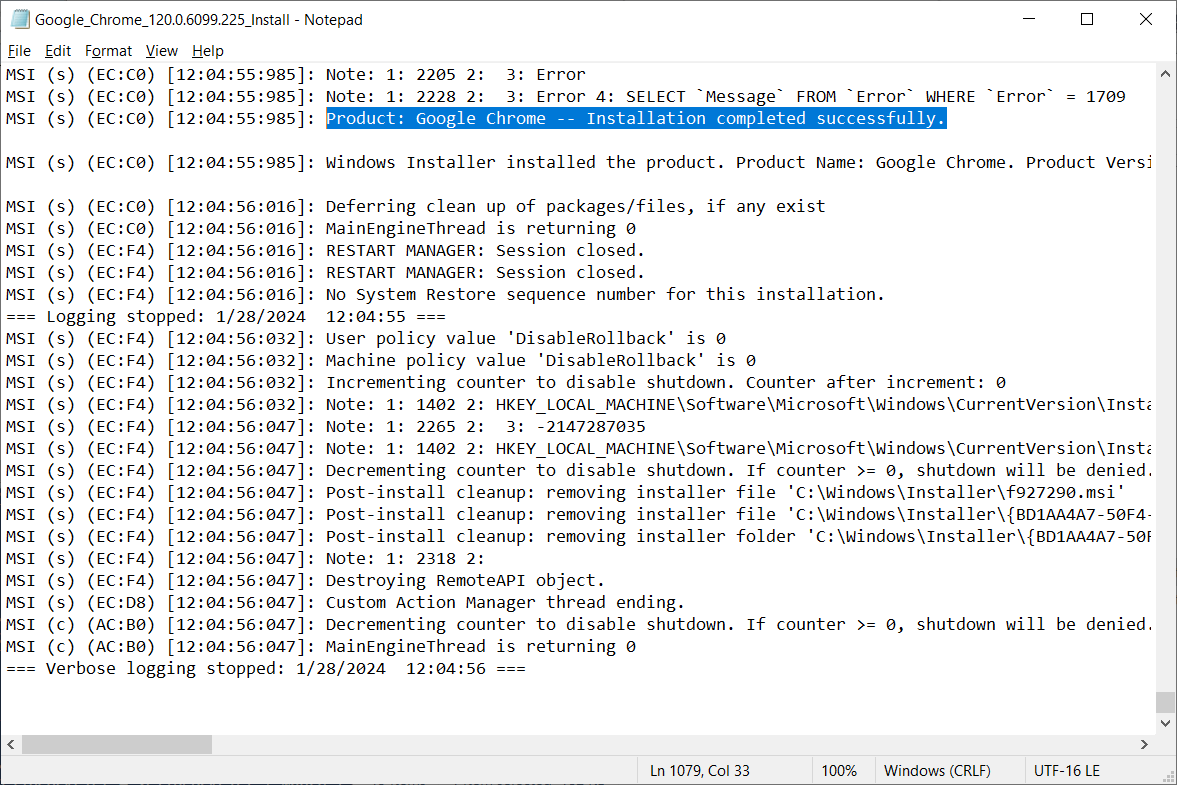Click the 'SELECT Message FROM Error' line
Image resolution: width=1177 pixels, height=785 pixels.
click(x=565, y=97)
